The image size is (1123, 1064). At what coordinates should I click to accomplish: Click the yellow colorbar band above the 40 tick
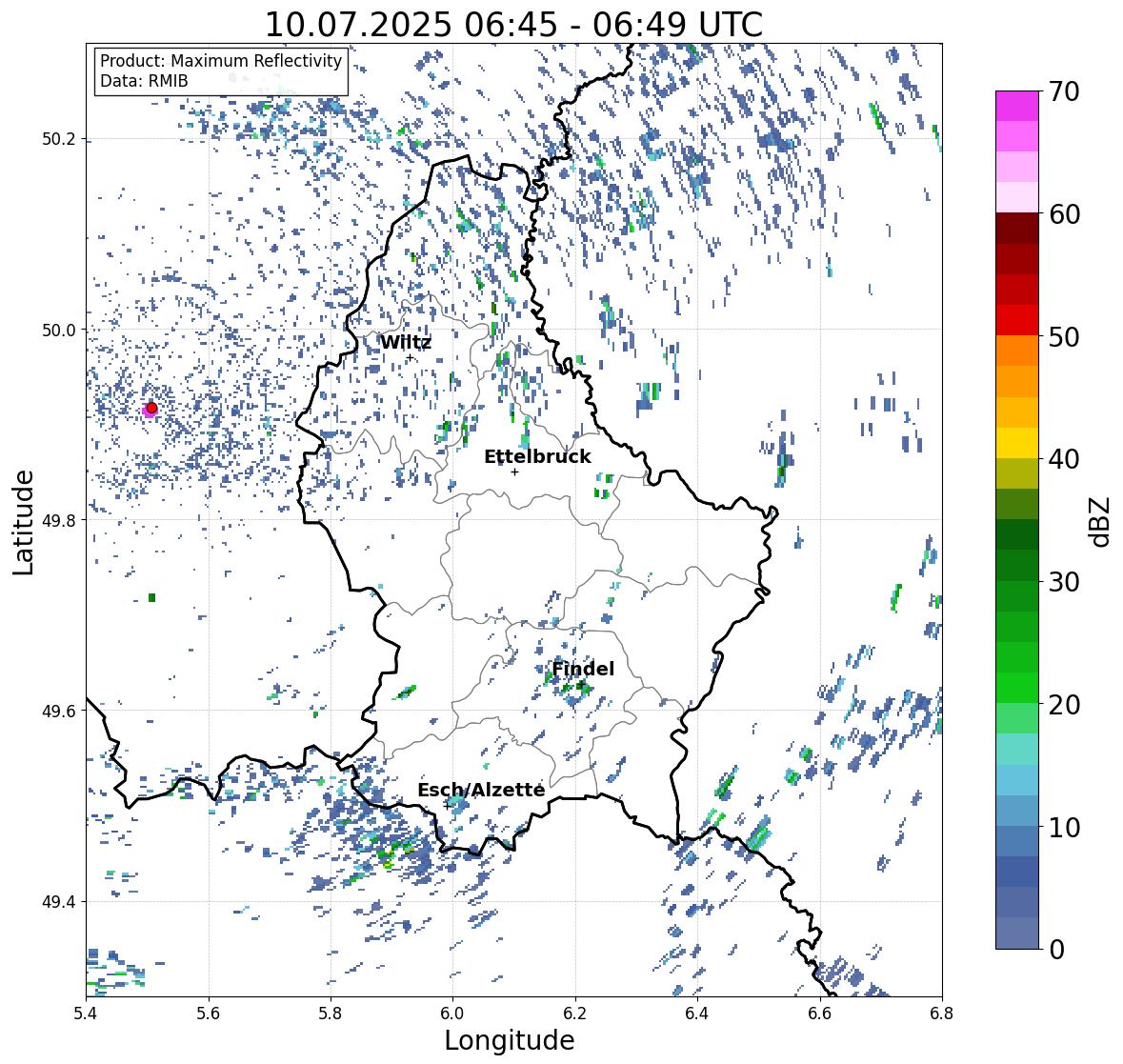coord(1017,443)
